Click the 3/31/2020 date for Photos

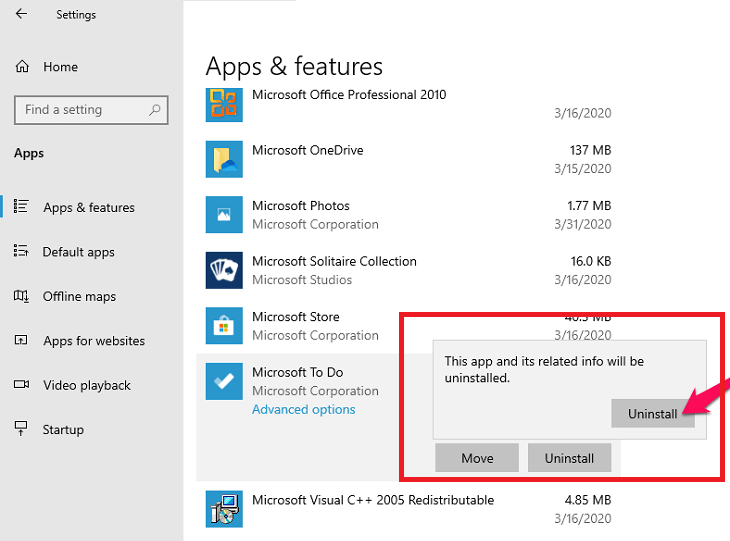click(582, 224)
